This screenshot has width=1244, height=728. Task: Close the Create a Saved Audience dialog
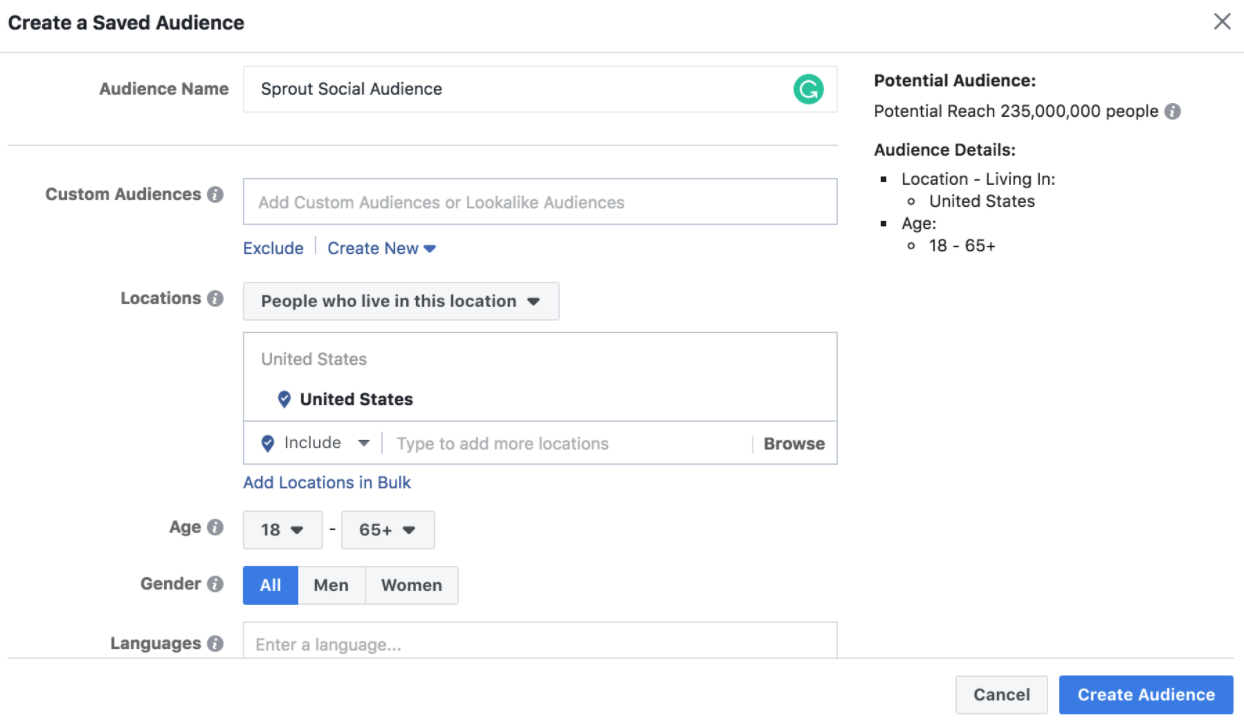1222,20
